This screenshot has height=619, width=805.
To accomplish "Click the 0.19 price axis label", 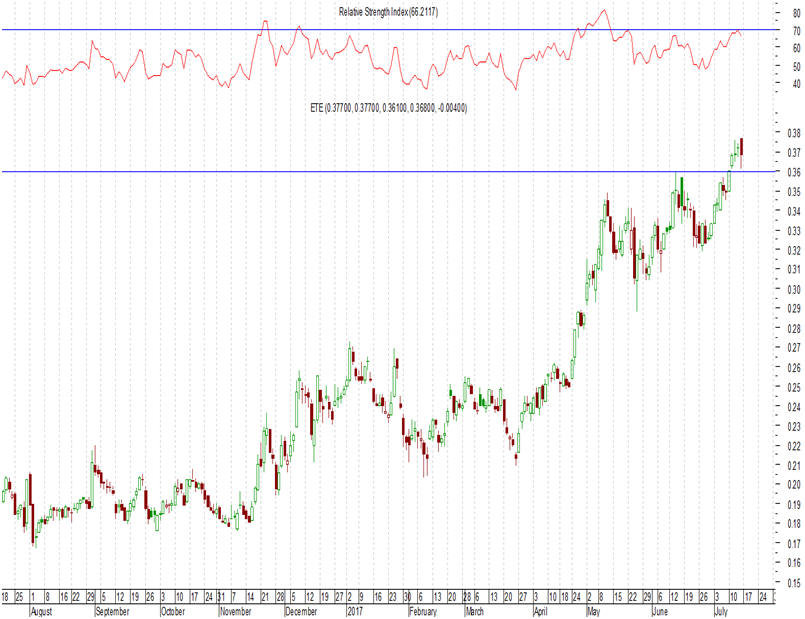I will [794, 504].
